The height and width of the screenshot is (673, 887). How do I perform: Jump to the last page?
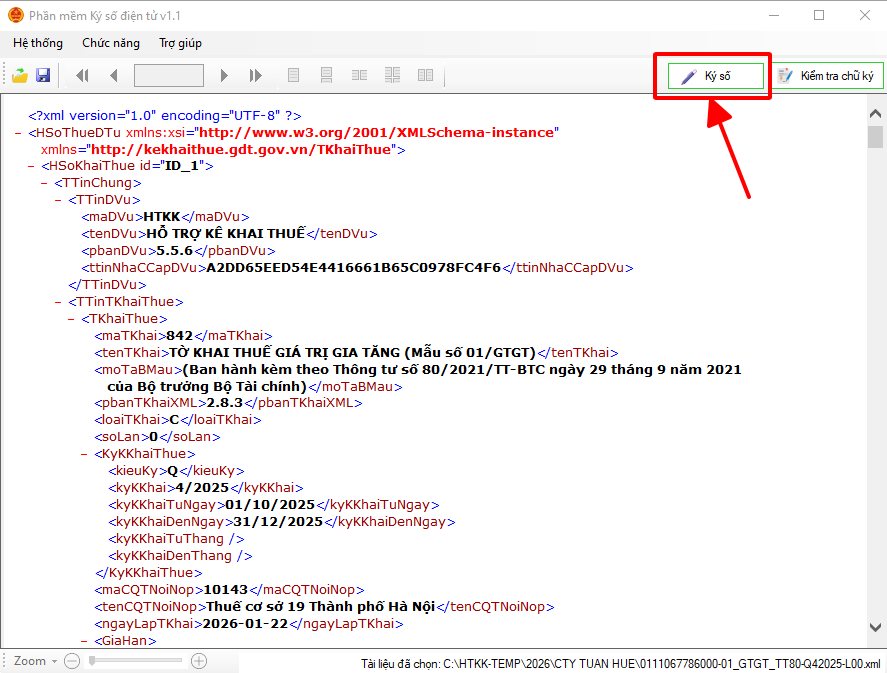click(255, 76)
